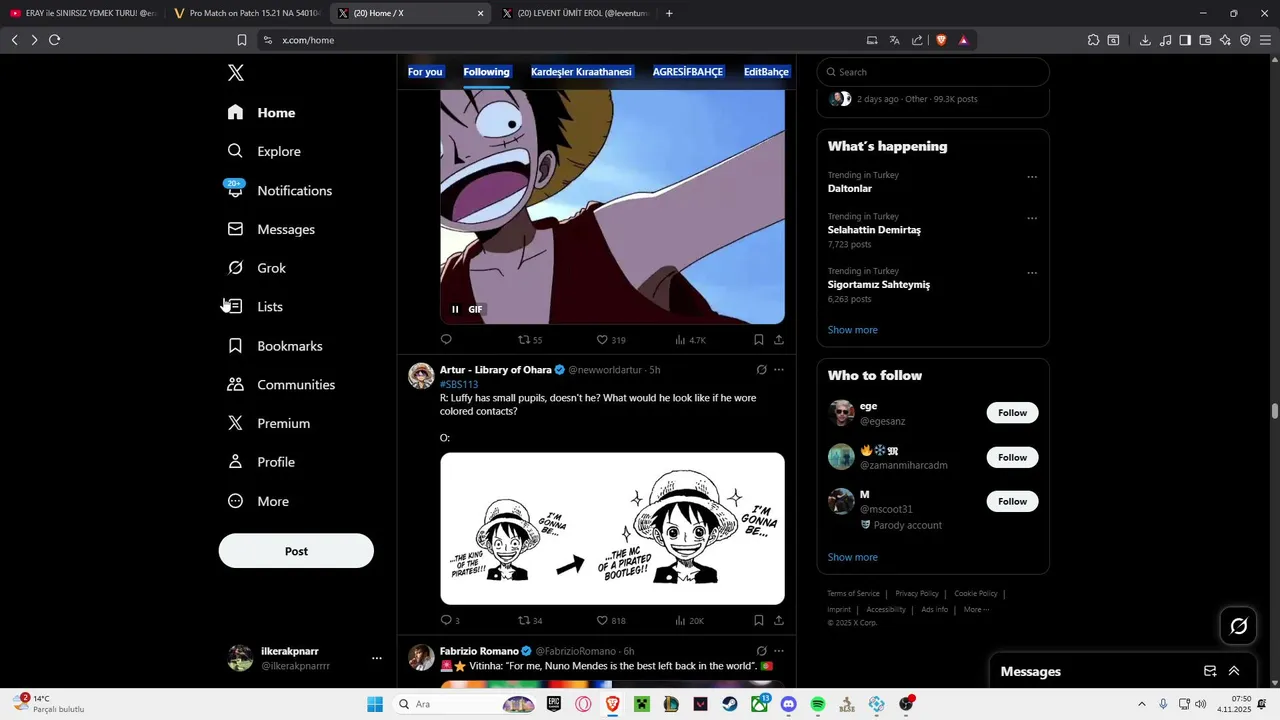Open the More sidebar menu
Image resolution: width=1280 pixels, height=720 pixels.
[258, 501]
